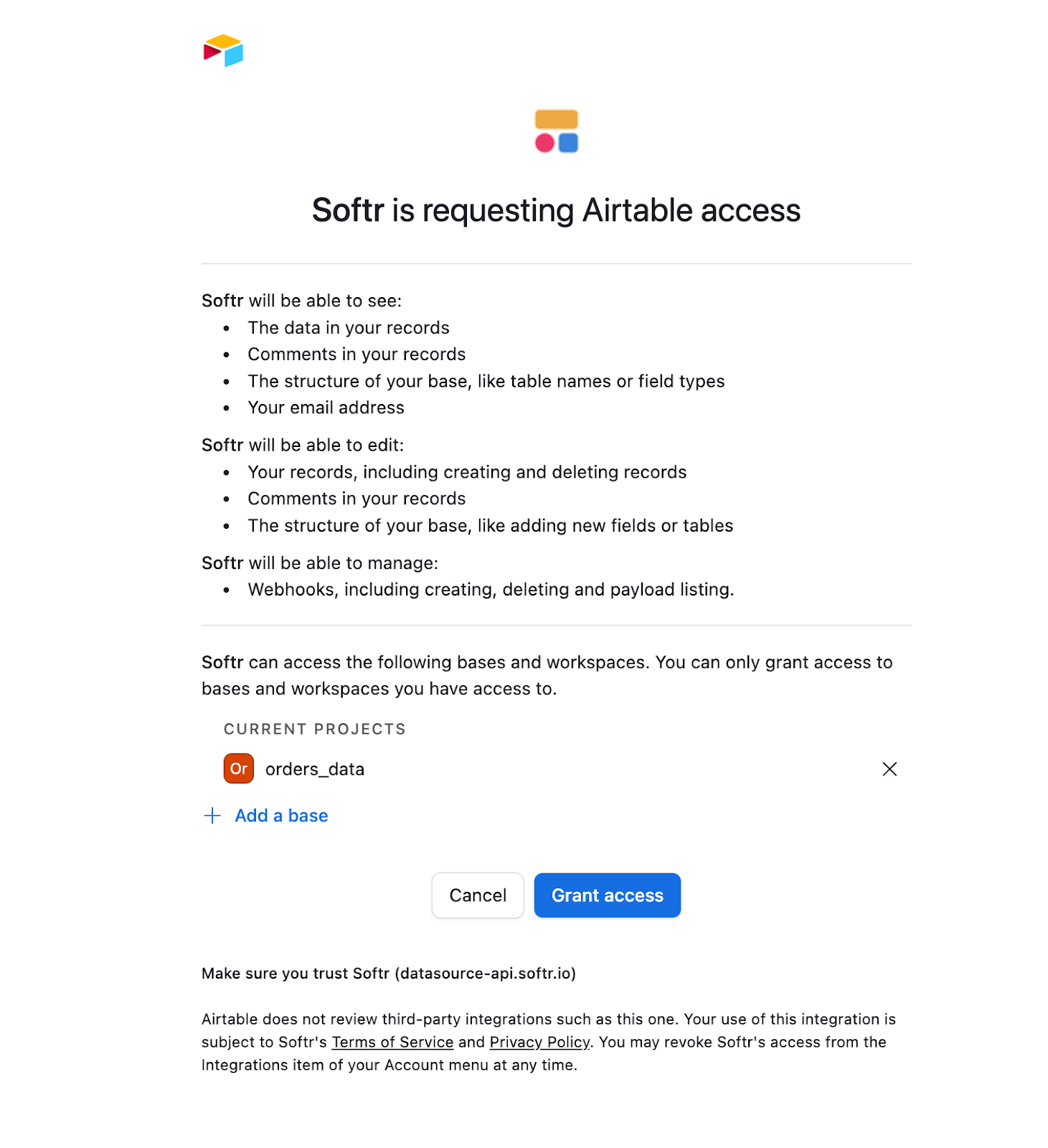Click the yellow bar of the Airtable mark
1048x1148 pixels.
[x=557, y=118]
